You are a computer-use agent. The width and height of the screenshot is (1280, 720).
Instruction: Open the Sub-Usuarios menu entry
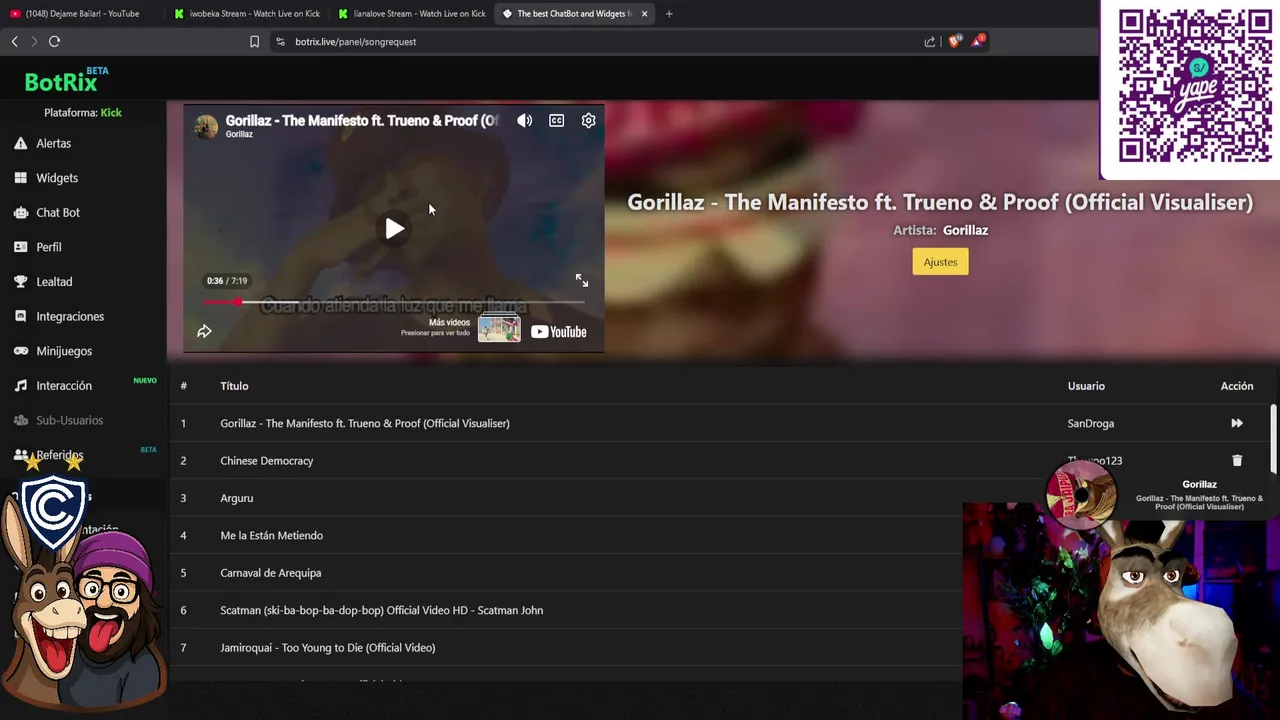tap(69, 420)
